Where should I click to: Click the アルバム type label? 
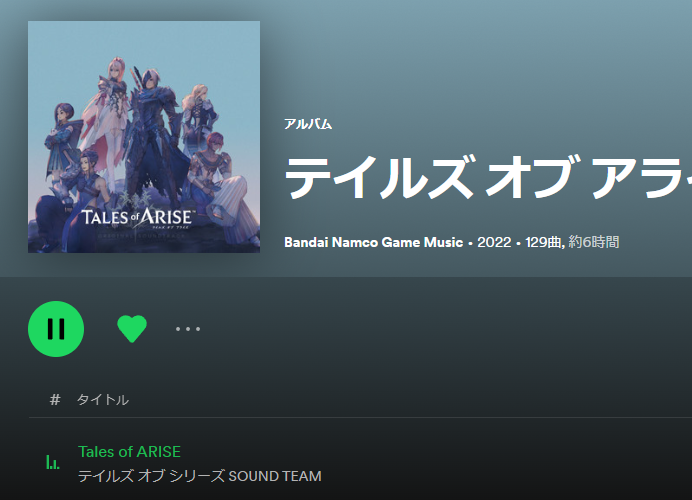click(308, 124)
